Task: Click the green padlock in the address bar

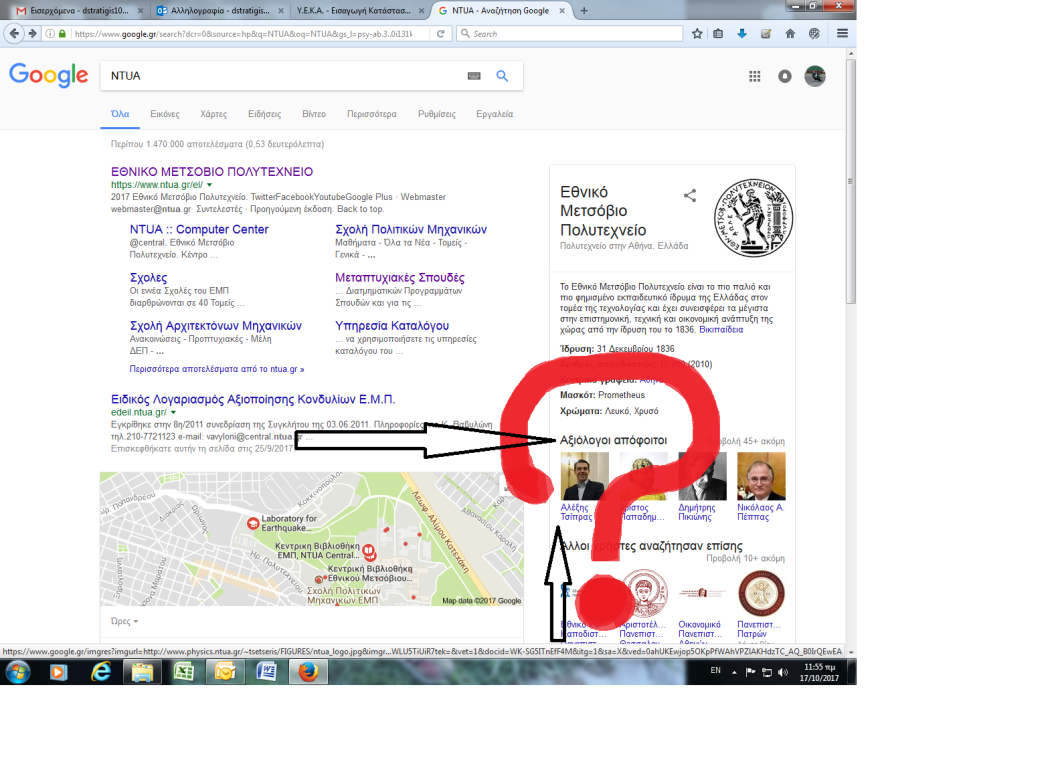Action: click(x=62, y=33)
